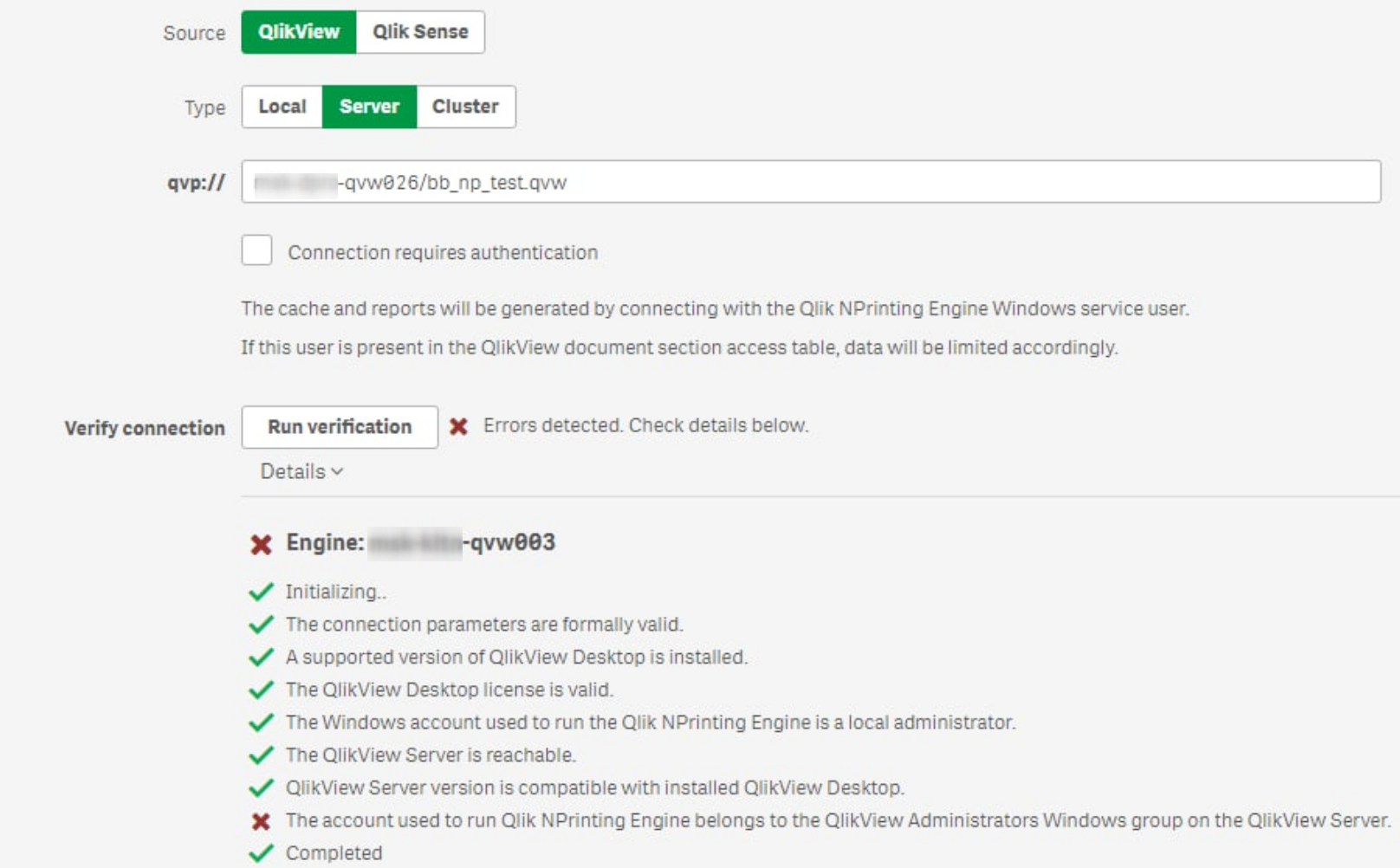Click the checkmark beside QlikView Server is reachable
Image resolution: width=1400 pixels, height=868 pixels.
coord(261,755)
